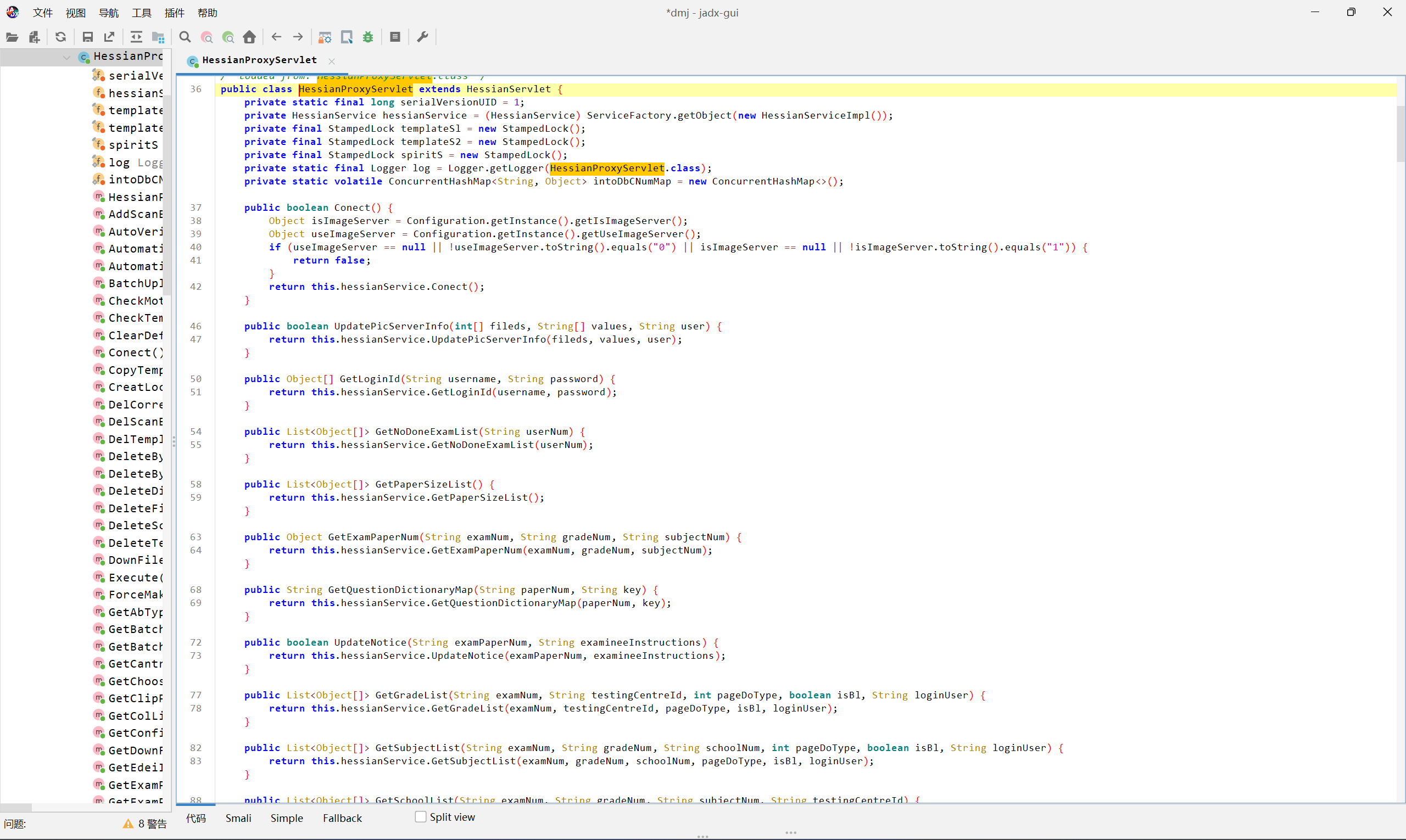Click the deobfuscation lock-gear icon
The height and width of the screenshot is (840, 1406).
pos(325,37)
